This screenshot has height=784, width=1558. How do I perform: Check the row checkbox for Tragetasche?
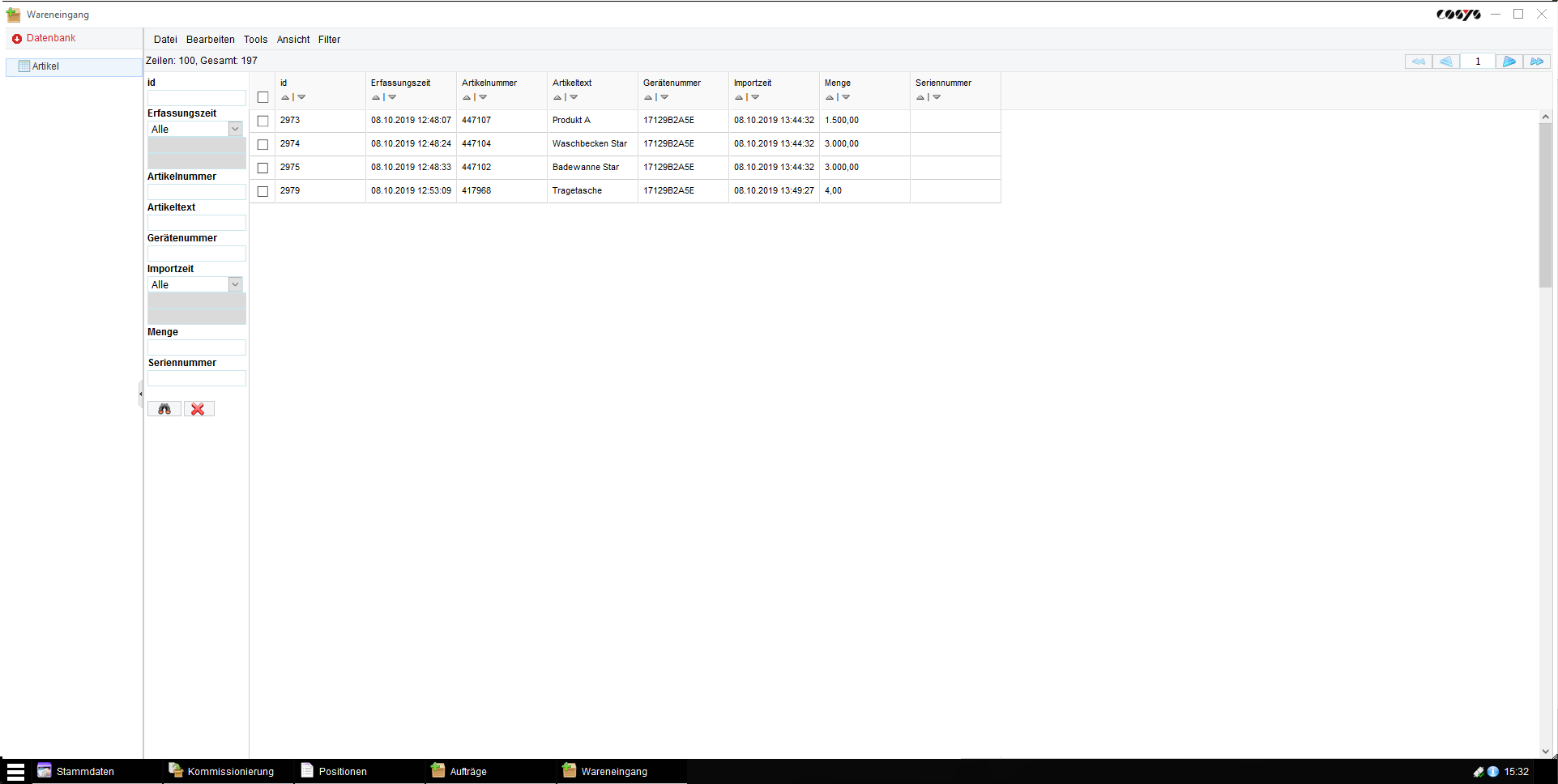pyautogui.click(x=263, y=191)
